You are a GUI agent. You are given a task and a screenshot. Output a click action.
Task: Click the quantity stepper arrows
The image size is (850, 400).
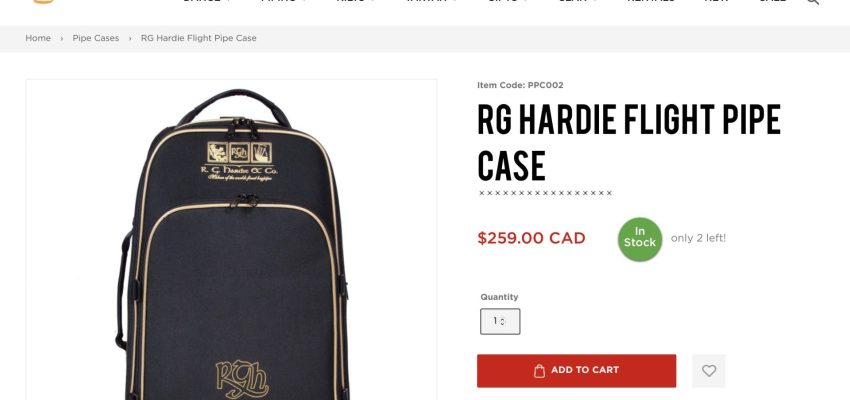[503, 321]
